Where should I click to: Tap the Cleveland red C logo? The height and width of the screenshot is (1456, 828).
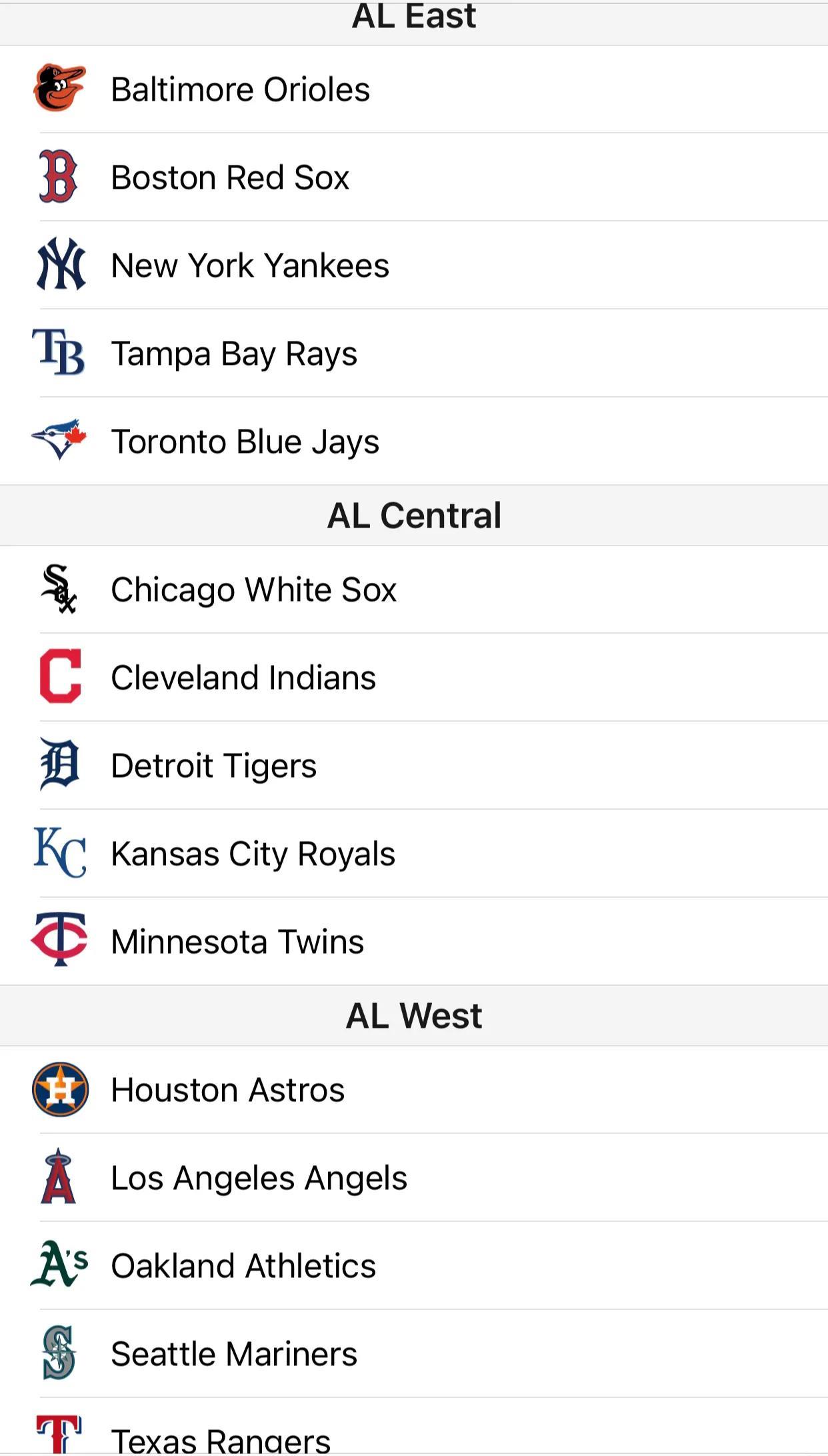pos(60,676)
